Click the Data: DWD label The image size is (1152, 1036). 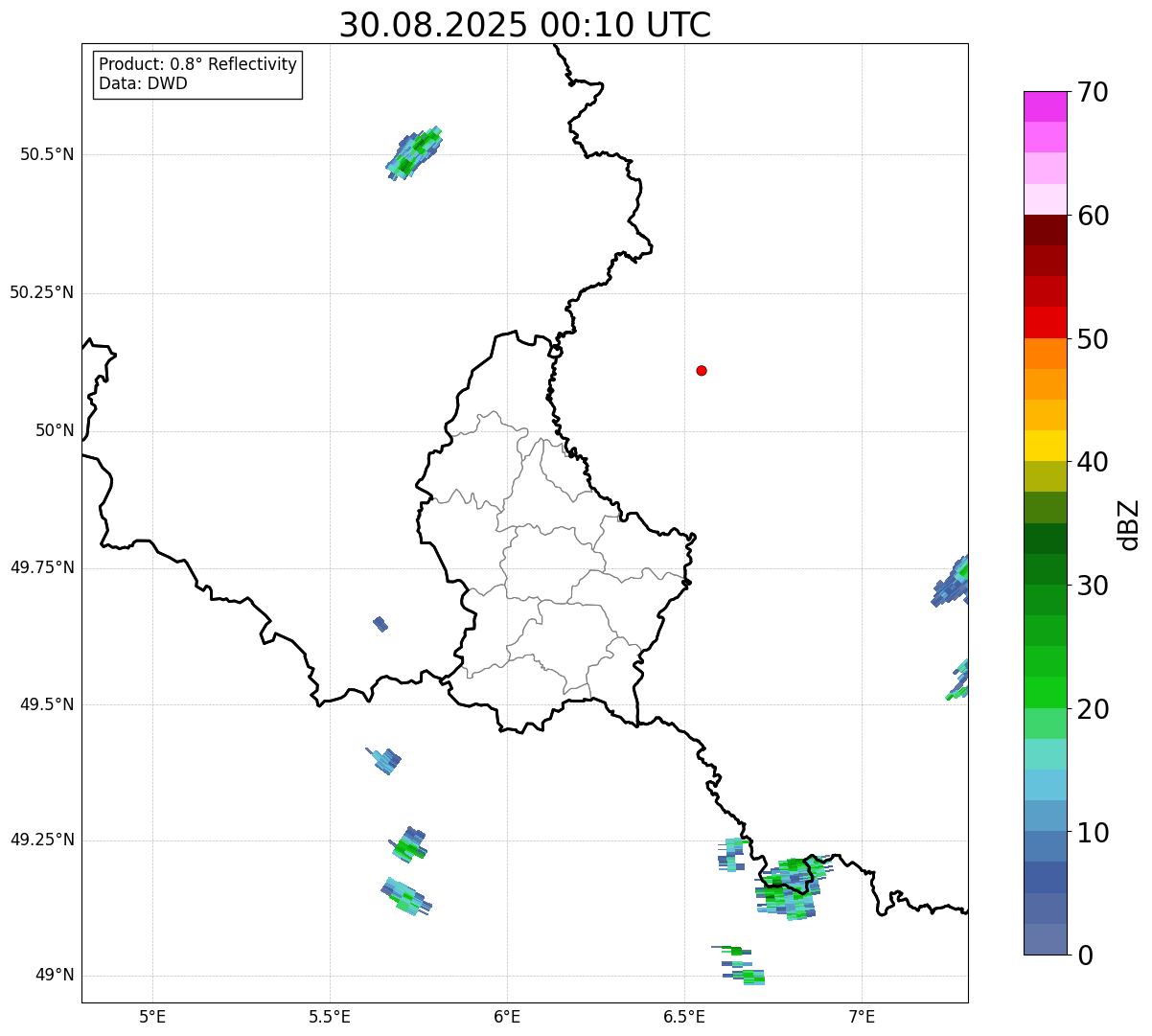coord(143,83)
